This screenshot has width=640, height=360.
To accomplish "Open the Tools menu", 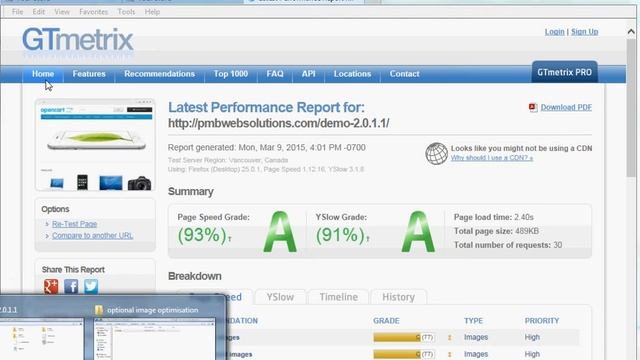I will pyautogui.click(x=126, y=12).
